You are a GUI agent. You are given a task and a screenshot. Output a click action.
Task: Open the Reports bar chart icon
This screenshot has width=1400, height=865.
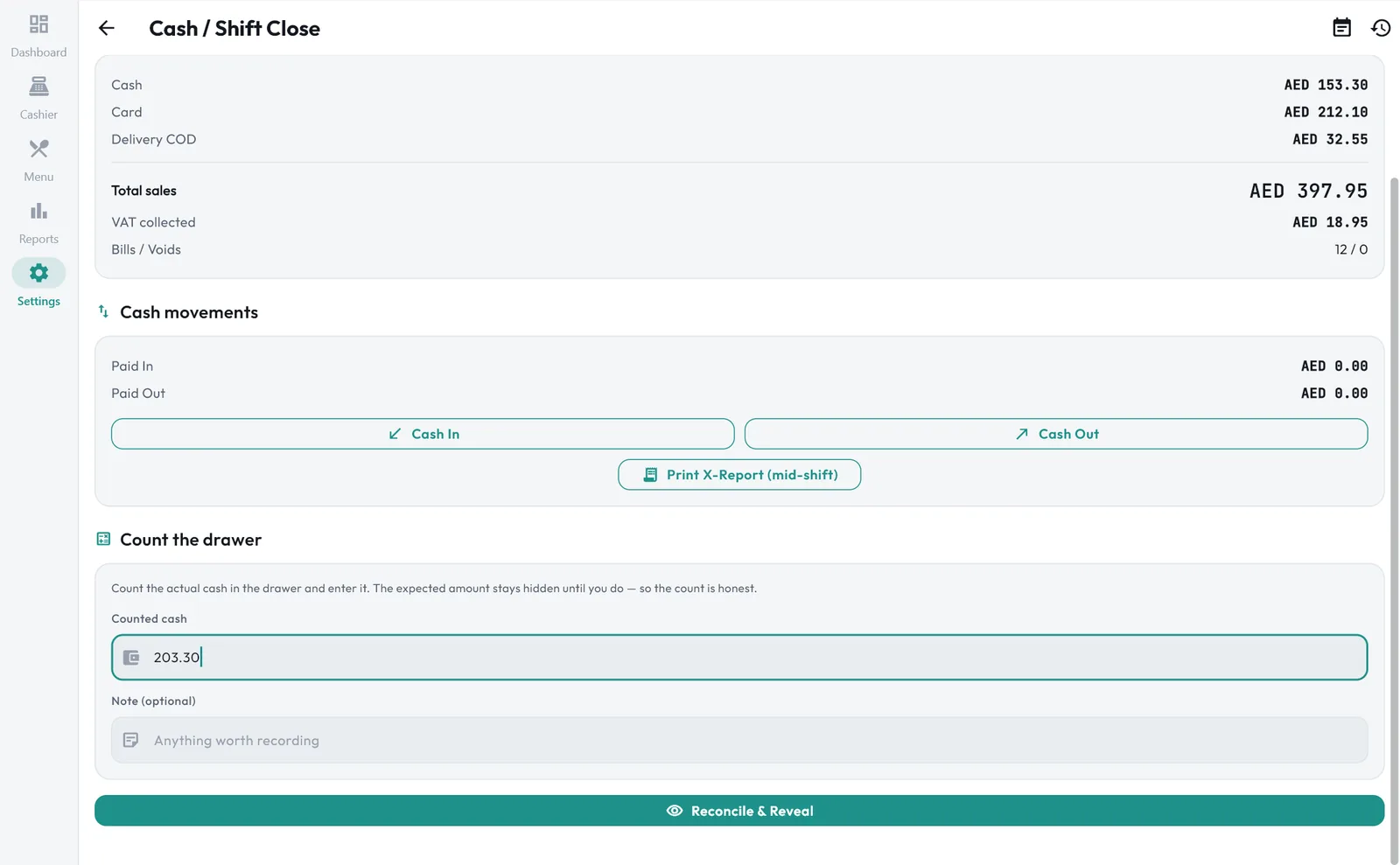38,211
